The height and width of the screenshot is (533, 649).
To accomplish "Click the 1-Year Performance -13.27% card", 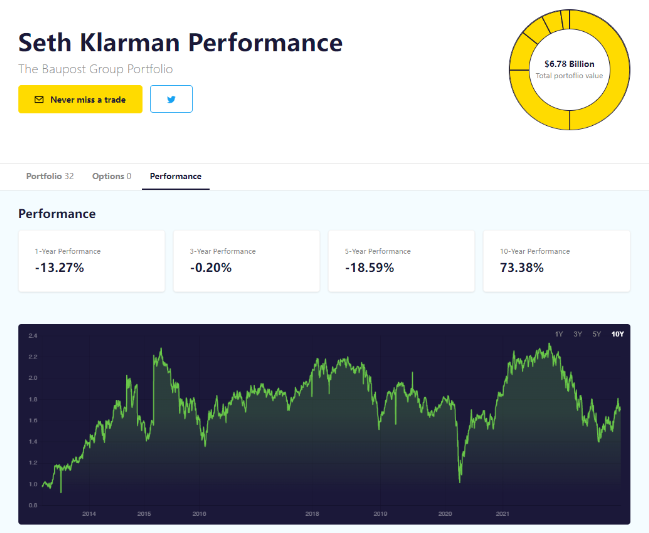I will click(x=91, y=262).
